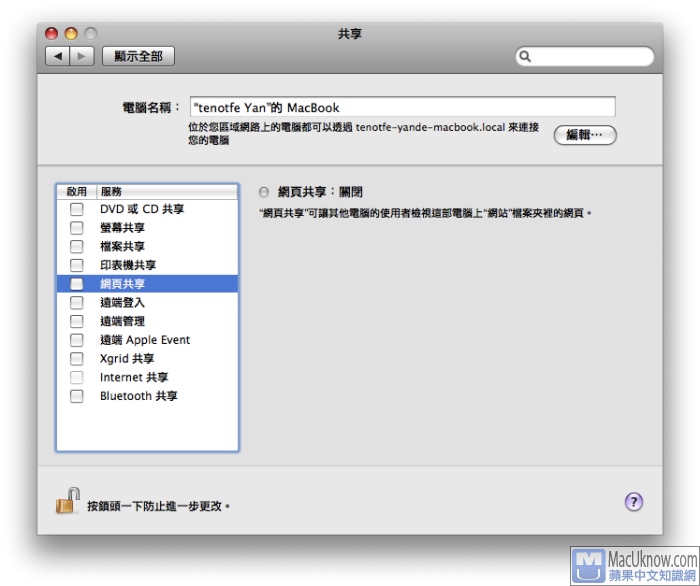700x586 pixels.
Task: Enable the 遠端登入 checkbox
Action: (x=77, y=303)
